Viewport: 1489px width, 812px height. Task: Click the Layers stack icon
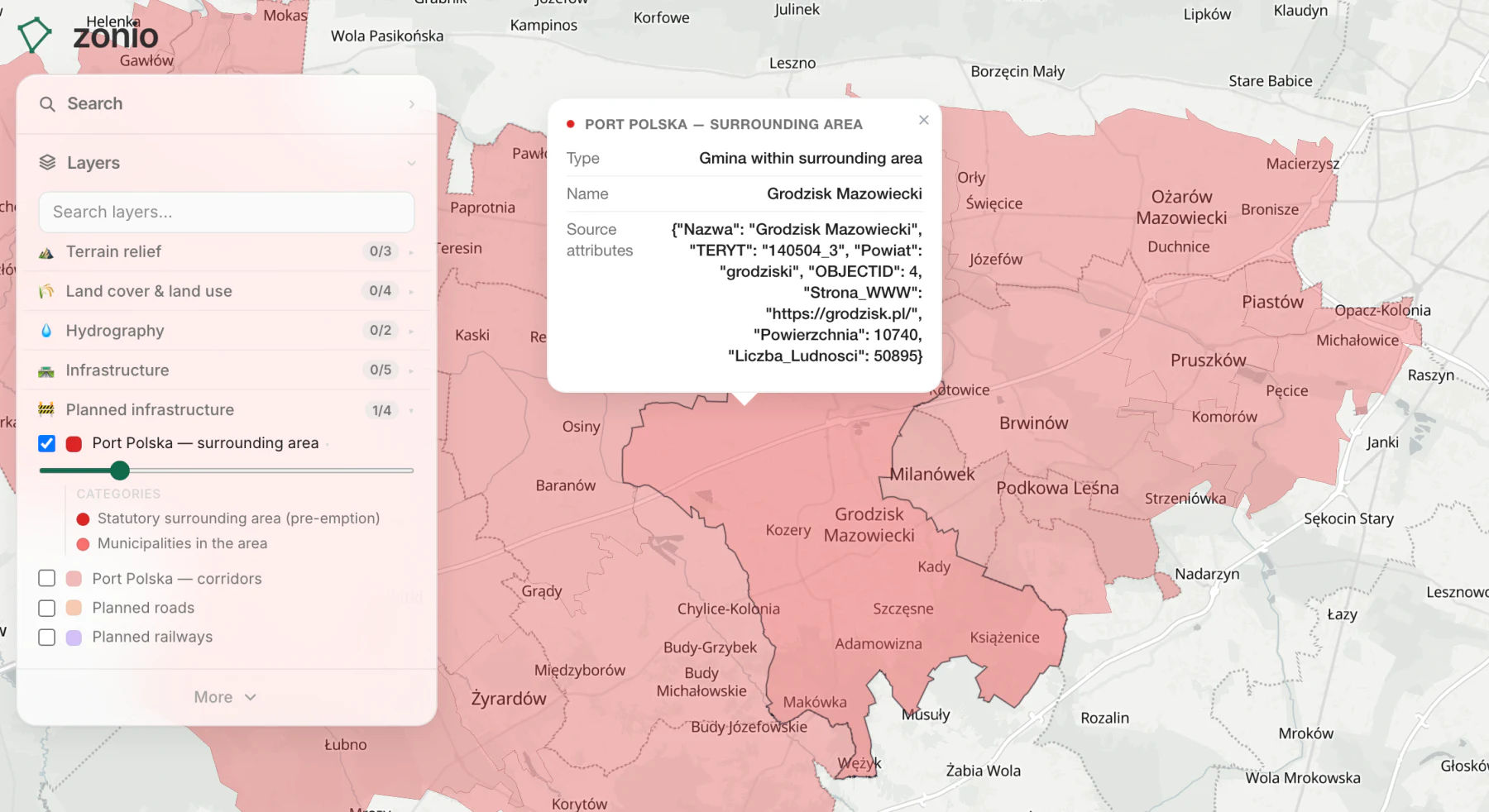click(47, 163)
